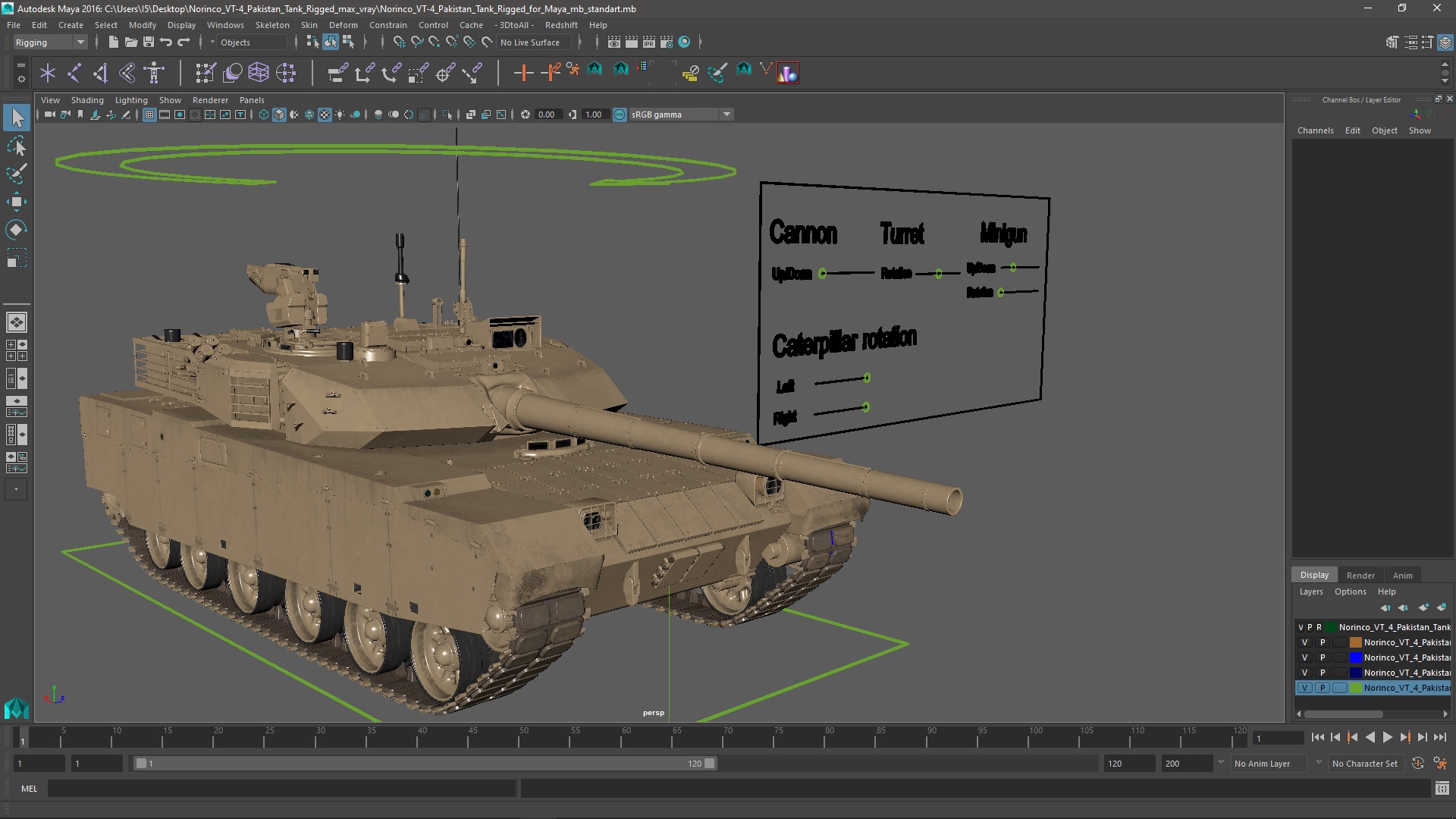Screen dimensions: 1456x819
Task: Activate the Lasso select tool
Action: click(x=17, y=146)
